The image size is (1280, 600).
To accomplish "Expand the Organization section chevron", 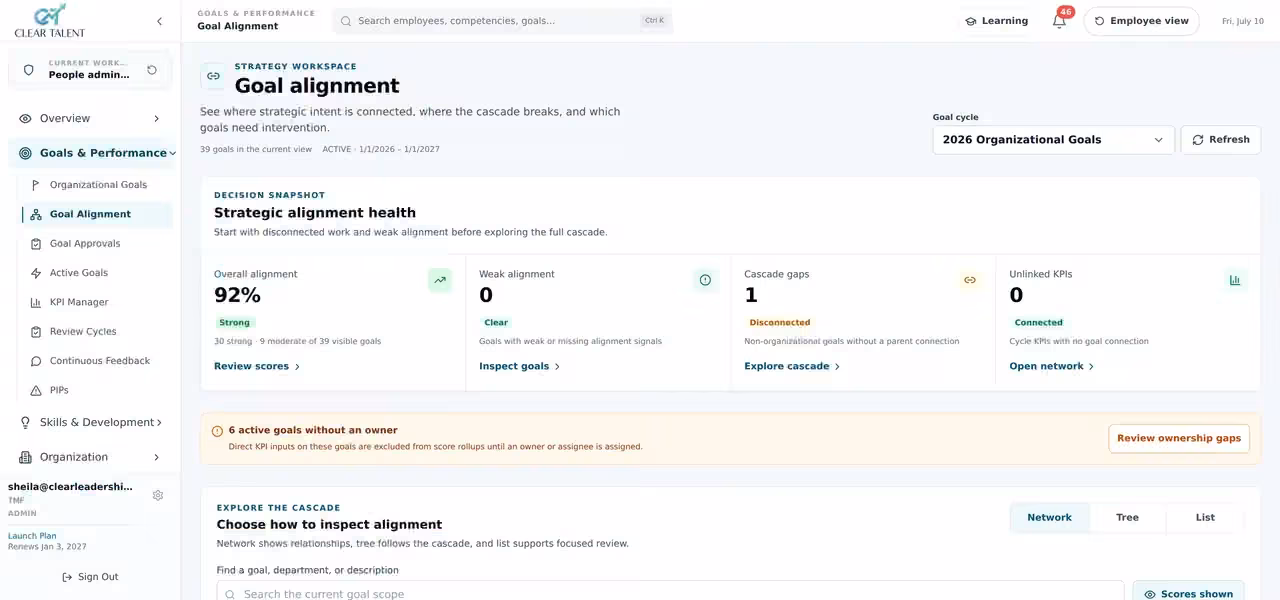I will [x=156, y=457].
